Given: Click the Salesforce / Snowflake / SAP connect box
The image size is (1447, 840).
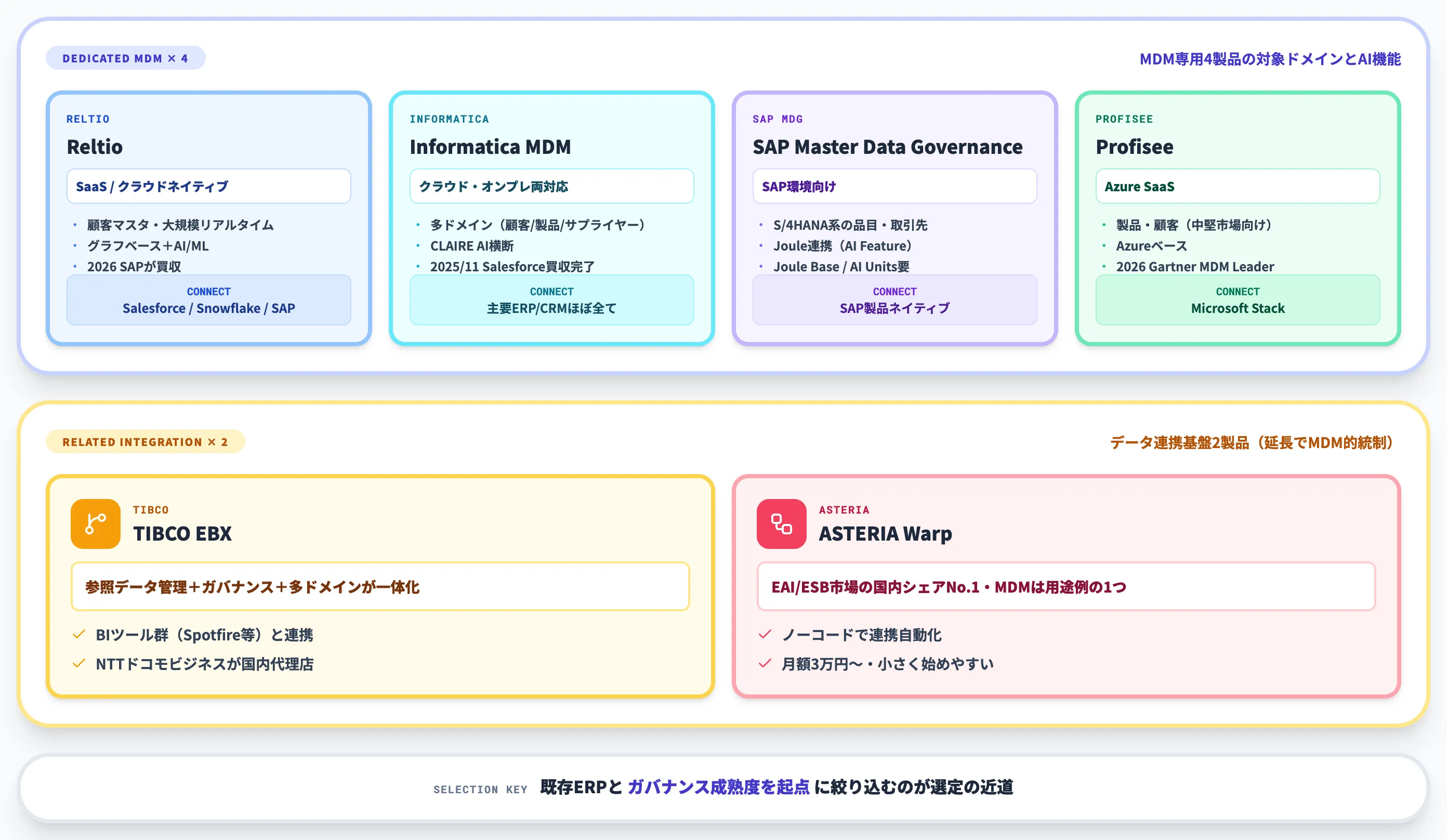Looking at the screenshot, I should tap(209, 300).
